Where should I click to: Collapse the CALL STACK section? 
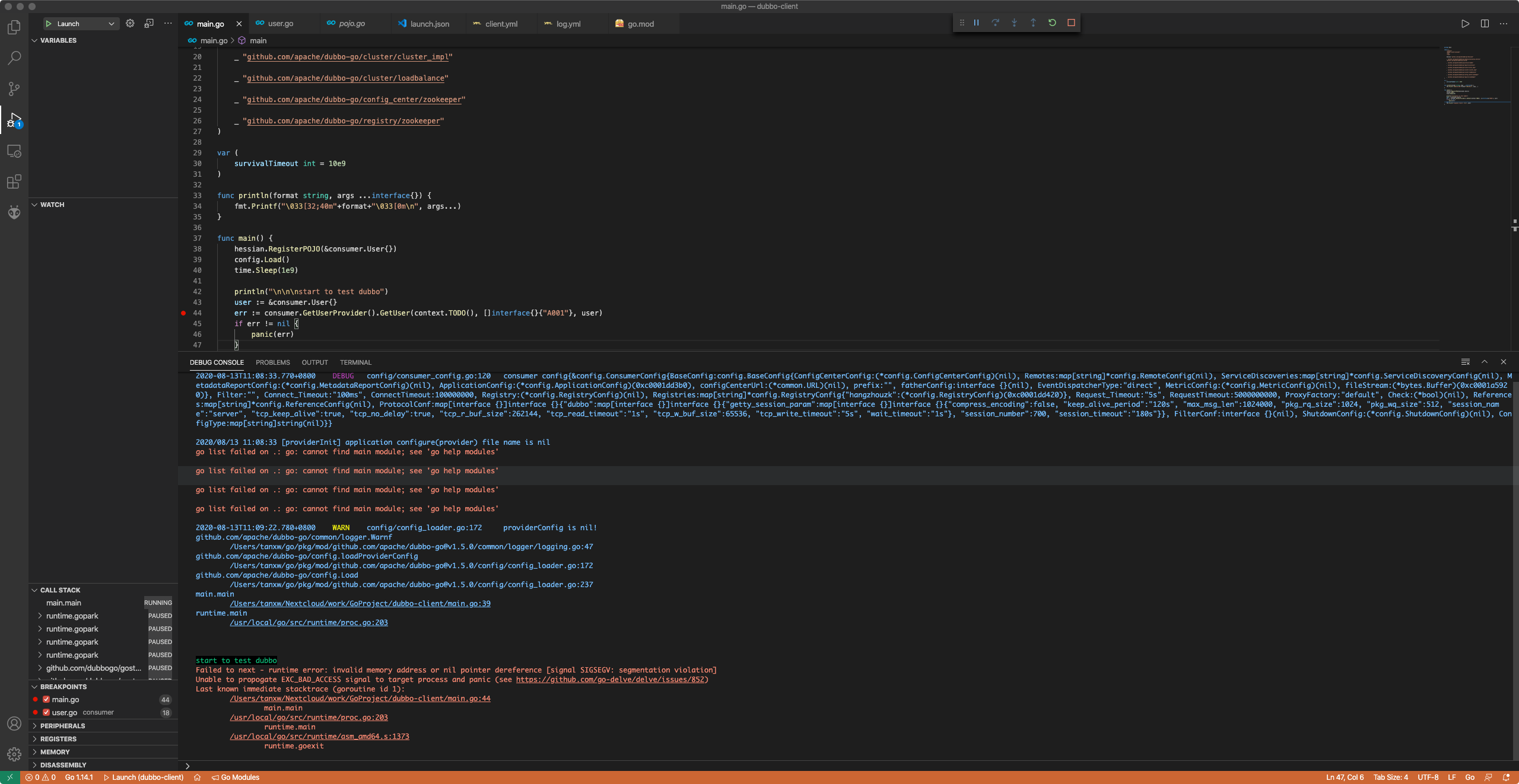[60, 590]
